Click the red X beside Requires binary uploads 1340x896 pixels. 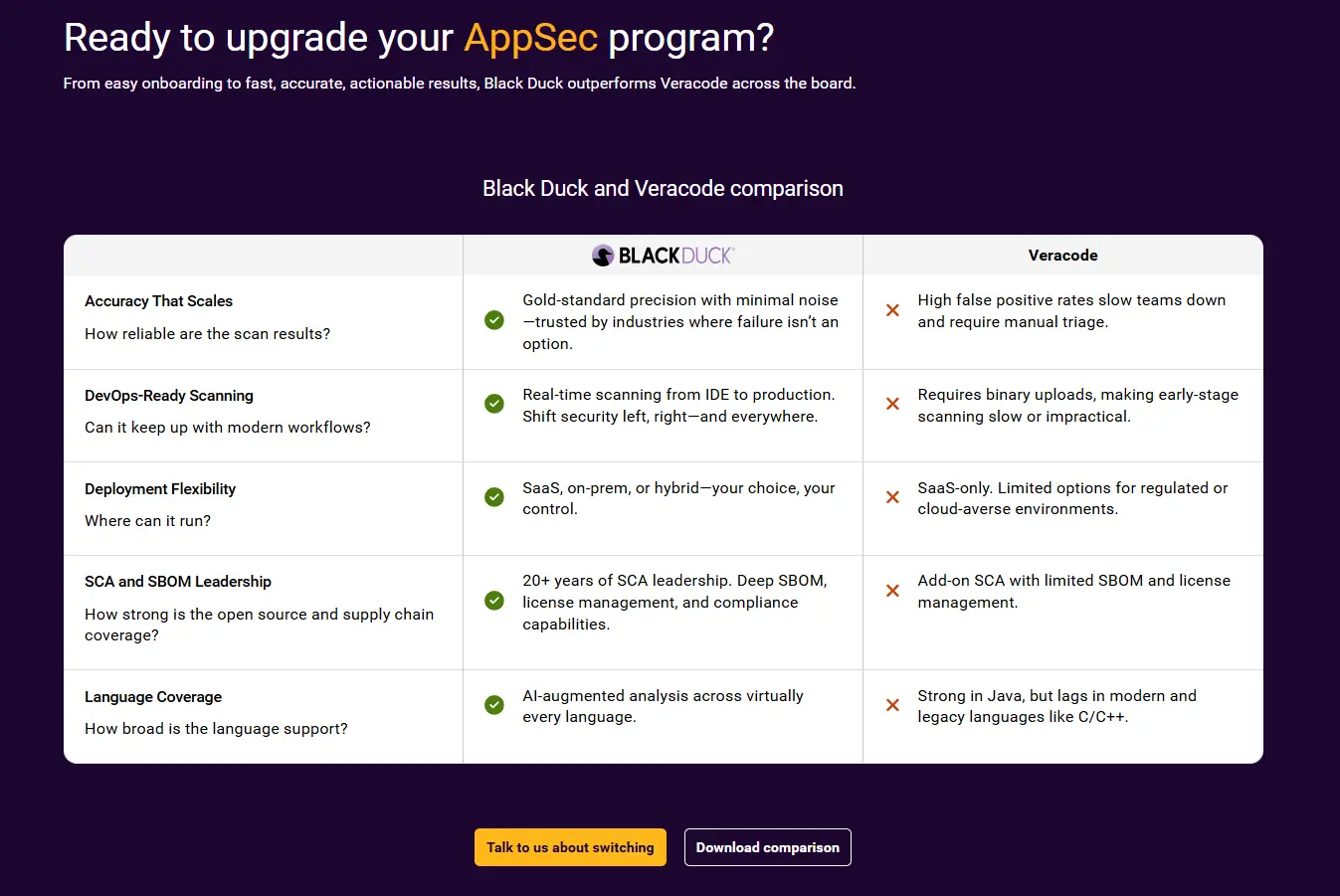893,404
